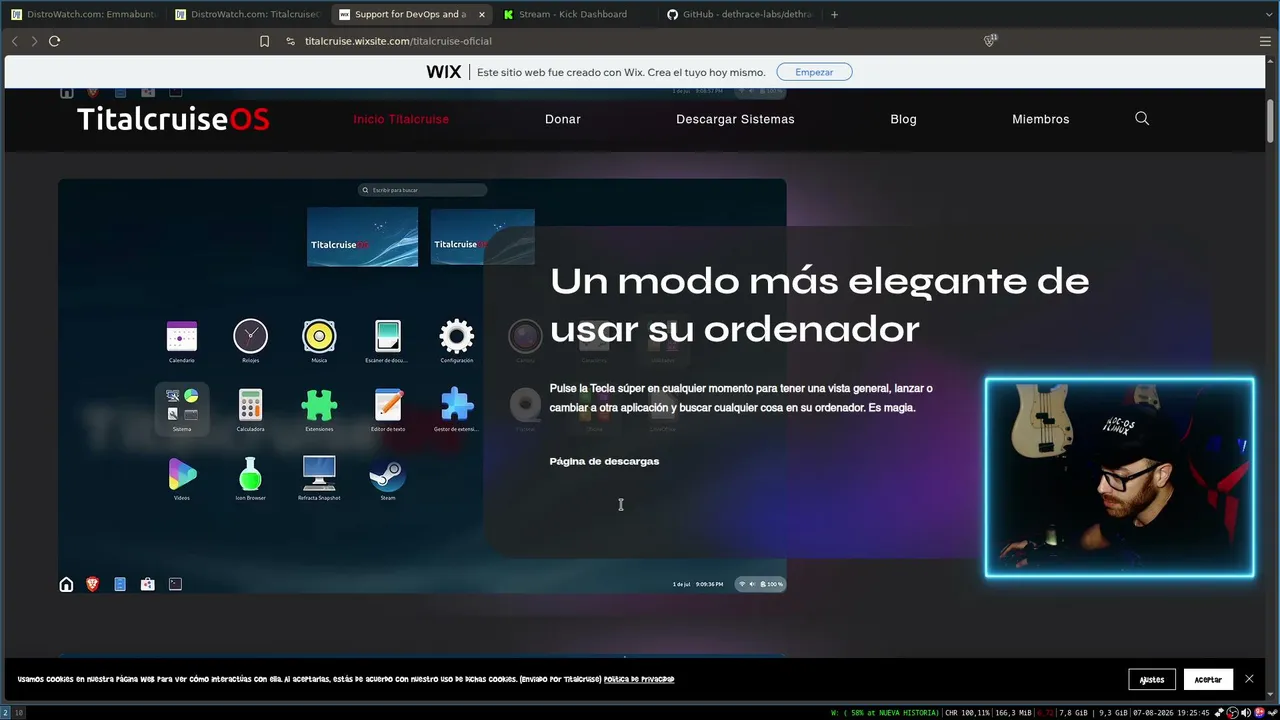1280x720 pixels.
Task: Click the date and time 07-08-2026 19:25:45
Action: (1171, 713)
